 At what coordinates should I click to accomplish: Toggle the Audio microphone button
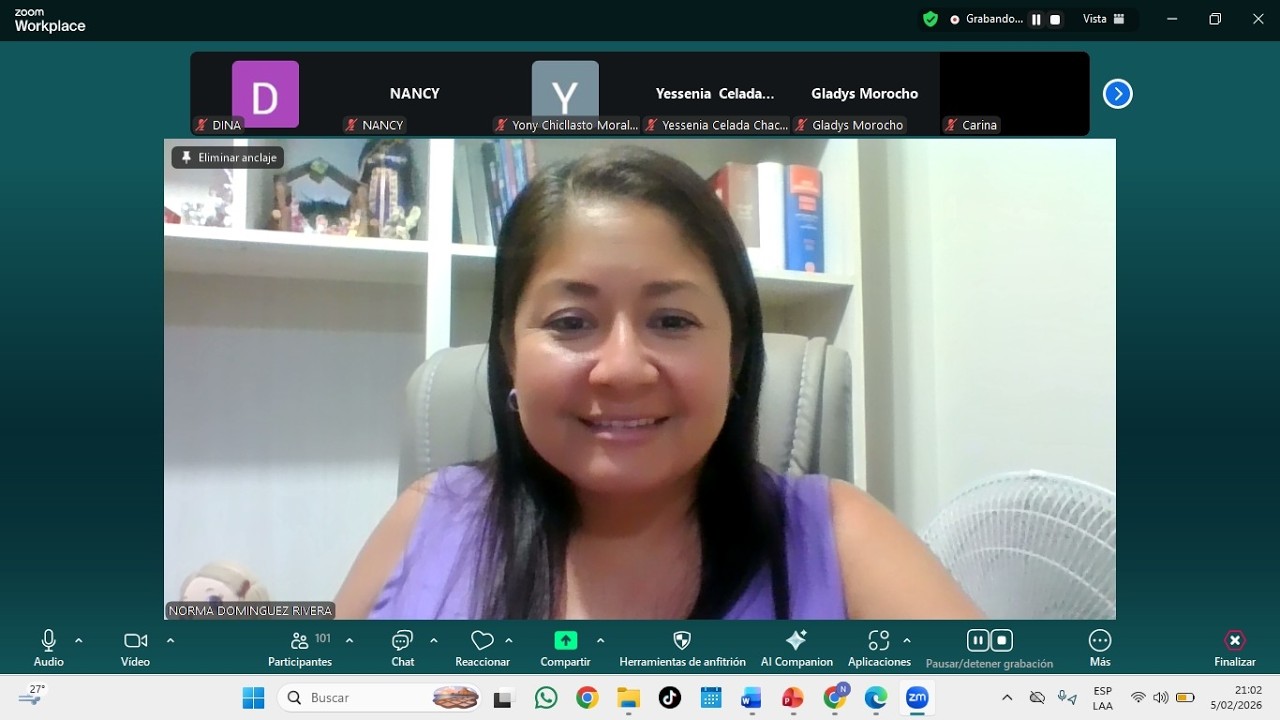tap(48, 648)
